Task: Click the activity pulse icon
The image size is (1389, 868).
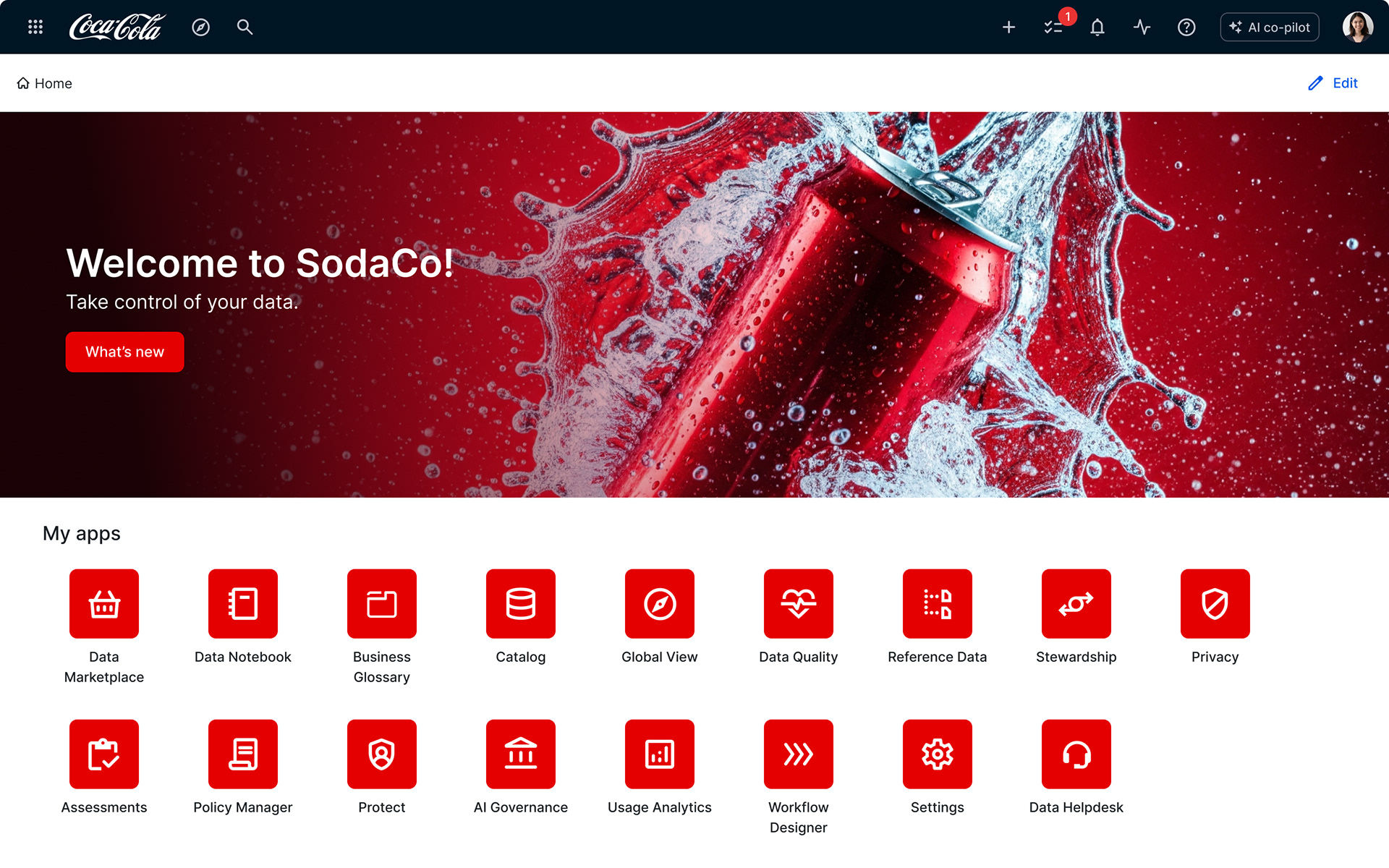Action: pyautogui.click(x=1142, y=27)
